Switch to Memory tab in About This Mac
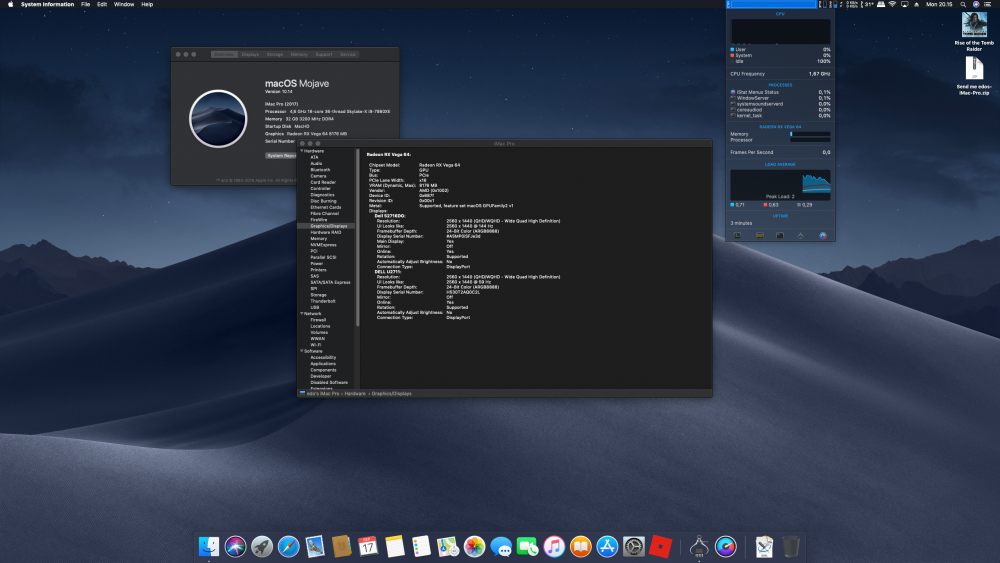The width and height of the screenshot is (1000, 563). tap(299, 54)
